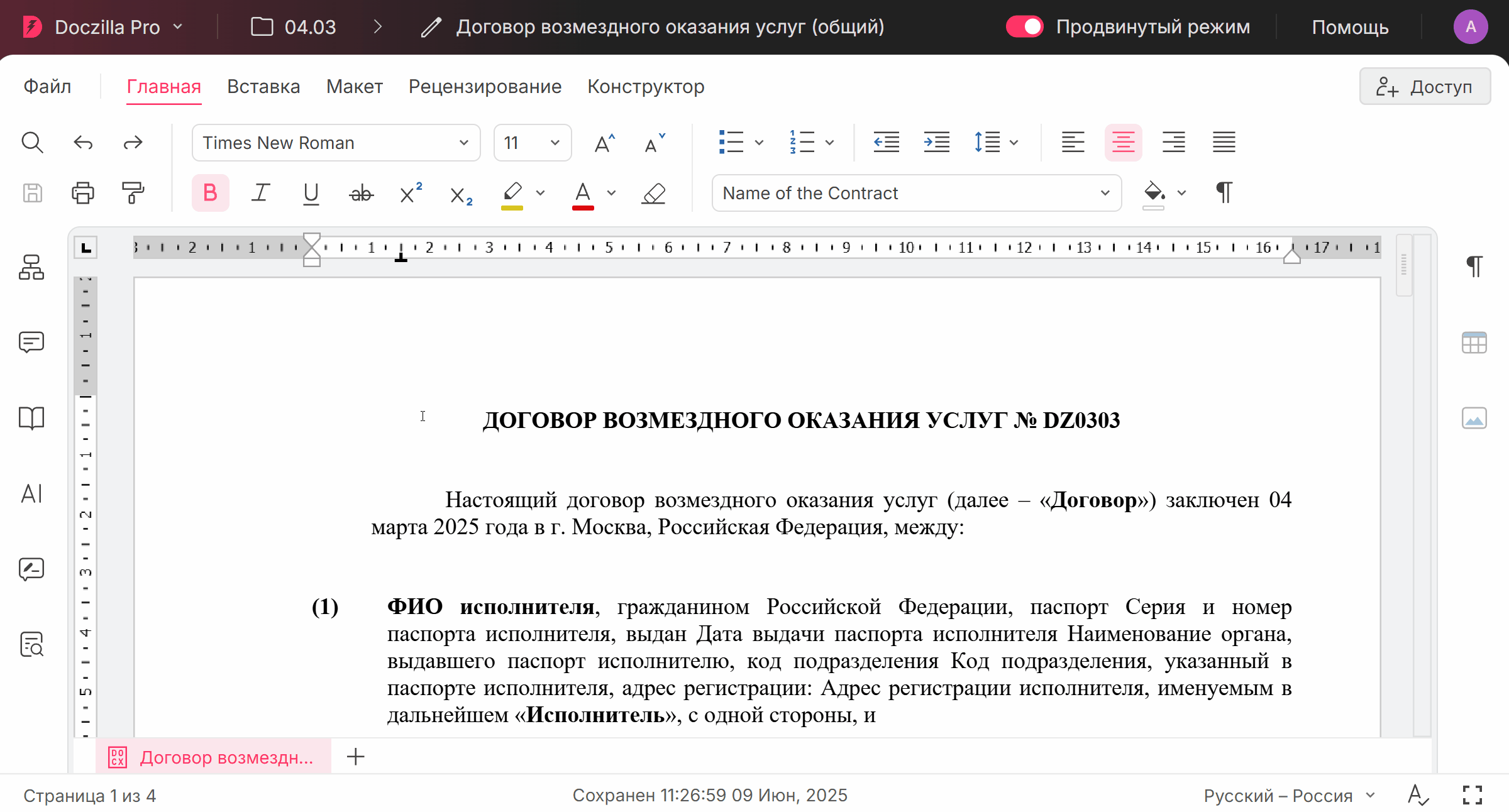Open the Doczilla Pro menu
Viewport: 1509px width, 812px height.
point(103,27)
